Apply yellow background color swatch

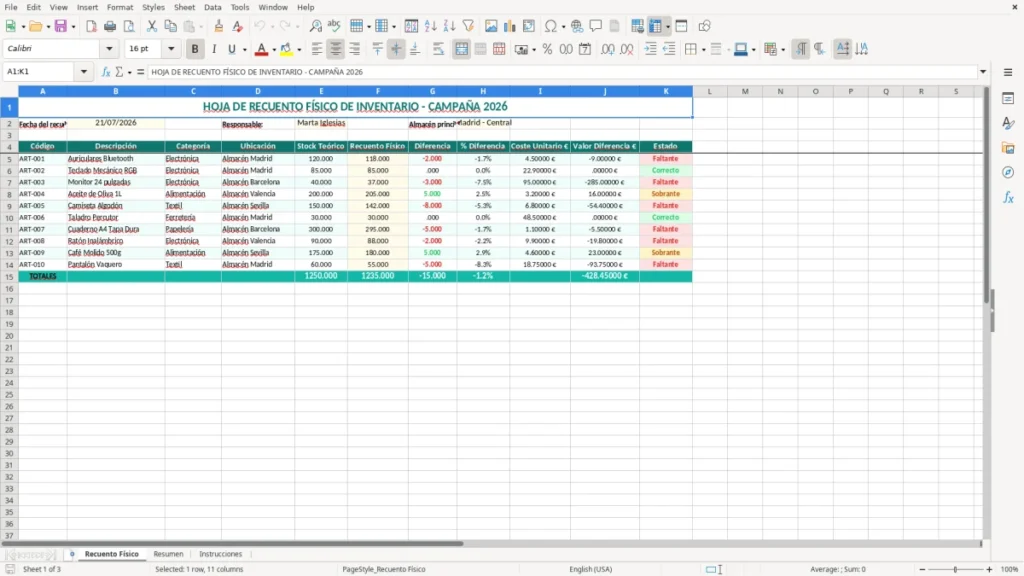tap(286, 49)
